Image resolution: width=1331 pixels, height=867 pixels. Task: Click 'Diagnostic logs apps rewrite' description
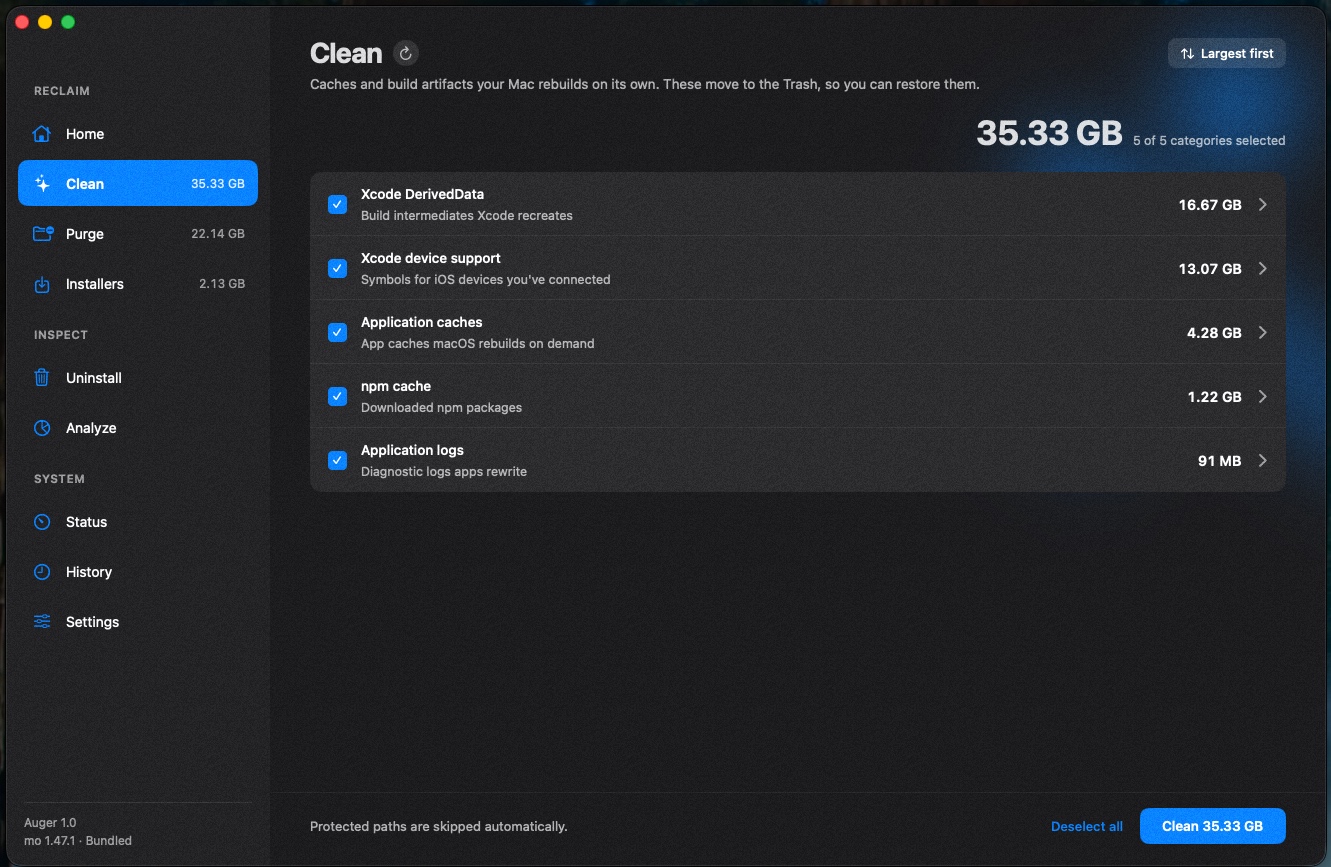pyautogui.click(x=443, y=472)
